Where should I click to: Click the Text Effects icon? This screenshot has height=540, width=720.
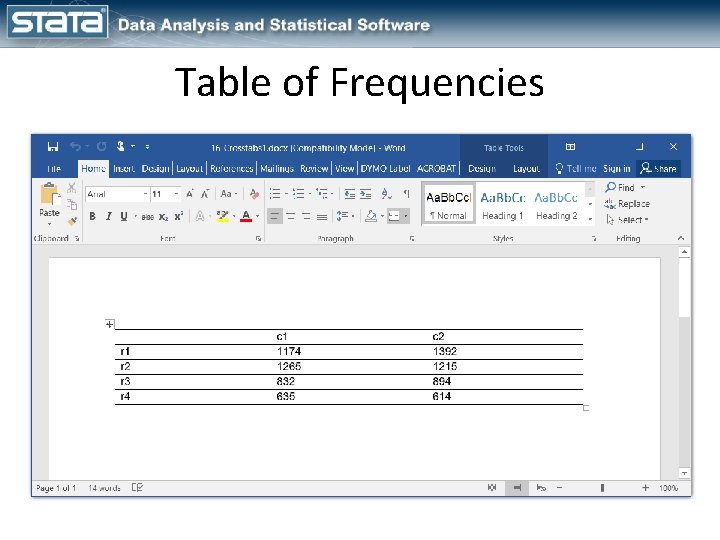pyautogui.click(x=200, y=216)
